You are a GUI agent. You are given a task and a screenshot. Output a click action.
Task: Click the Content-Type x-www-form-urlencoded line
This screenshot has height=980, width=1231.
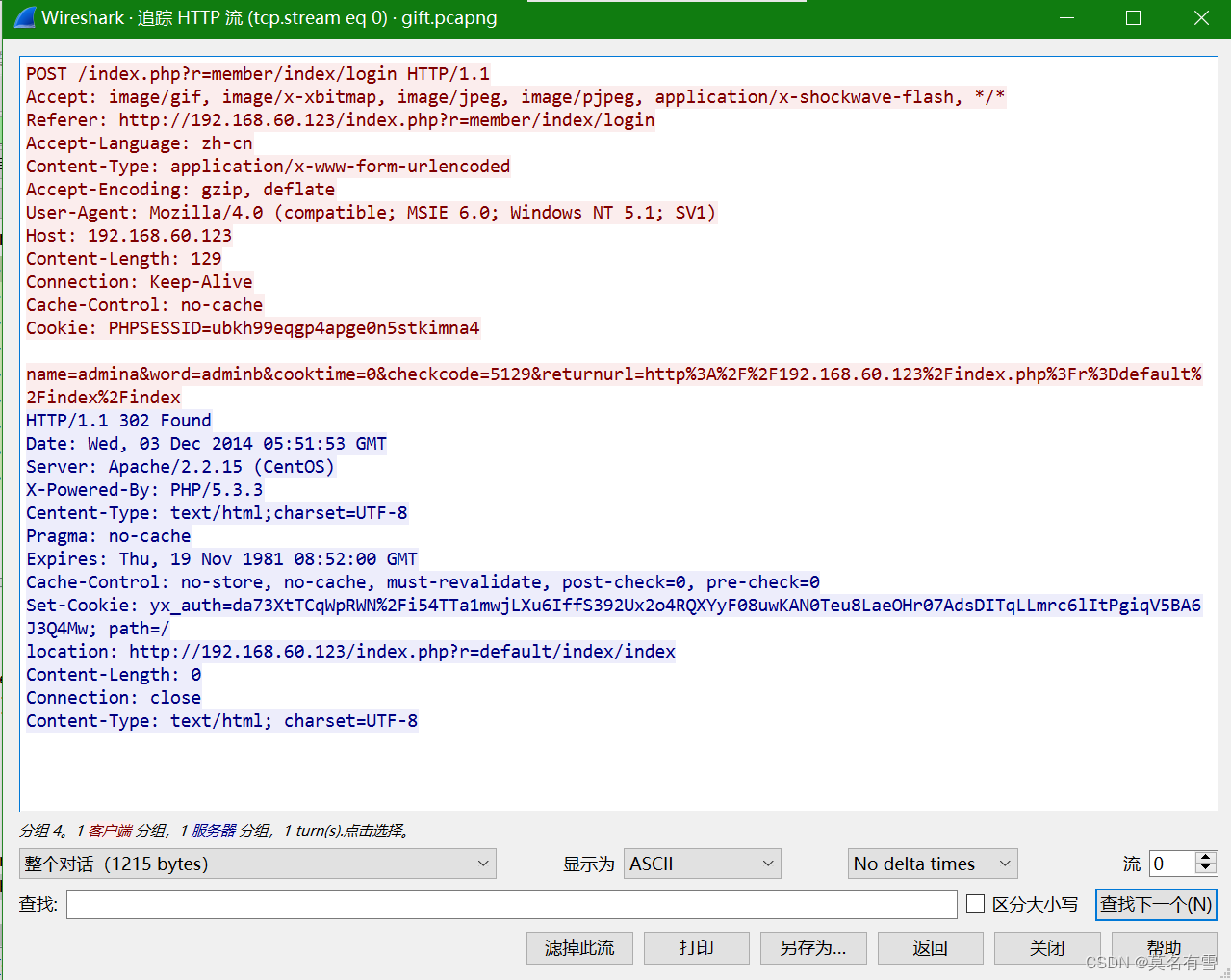tap(268, 167)
